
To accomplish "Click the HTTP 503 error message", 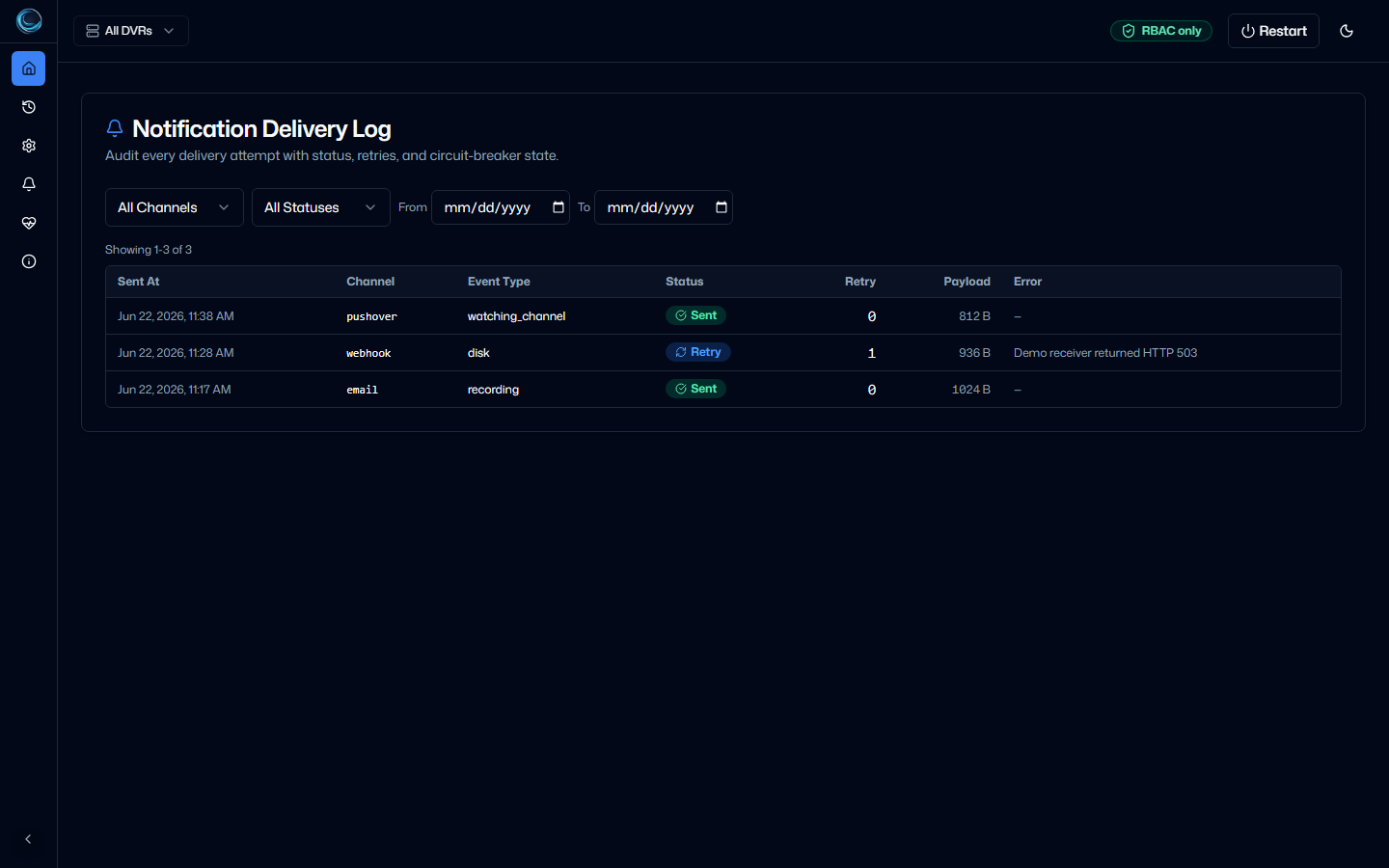I will tap(1105, 353).
